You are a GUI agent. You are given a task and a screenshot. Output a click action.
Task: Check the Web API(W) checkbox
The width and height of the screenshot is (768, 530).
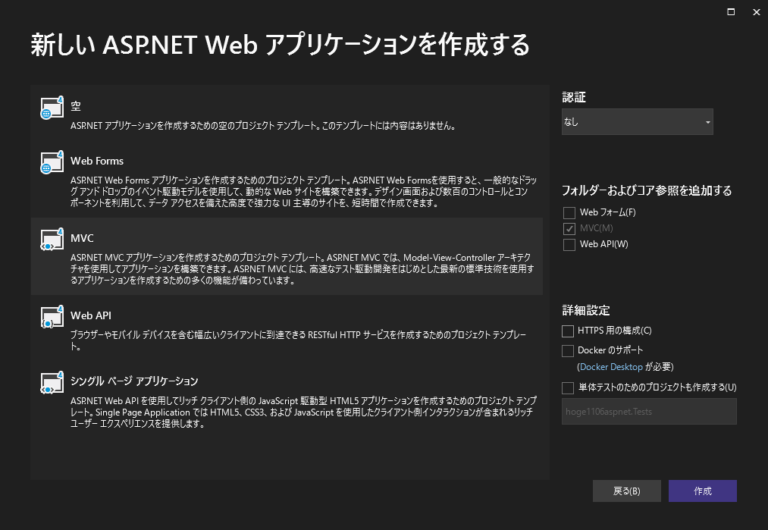click(569, 244)
